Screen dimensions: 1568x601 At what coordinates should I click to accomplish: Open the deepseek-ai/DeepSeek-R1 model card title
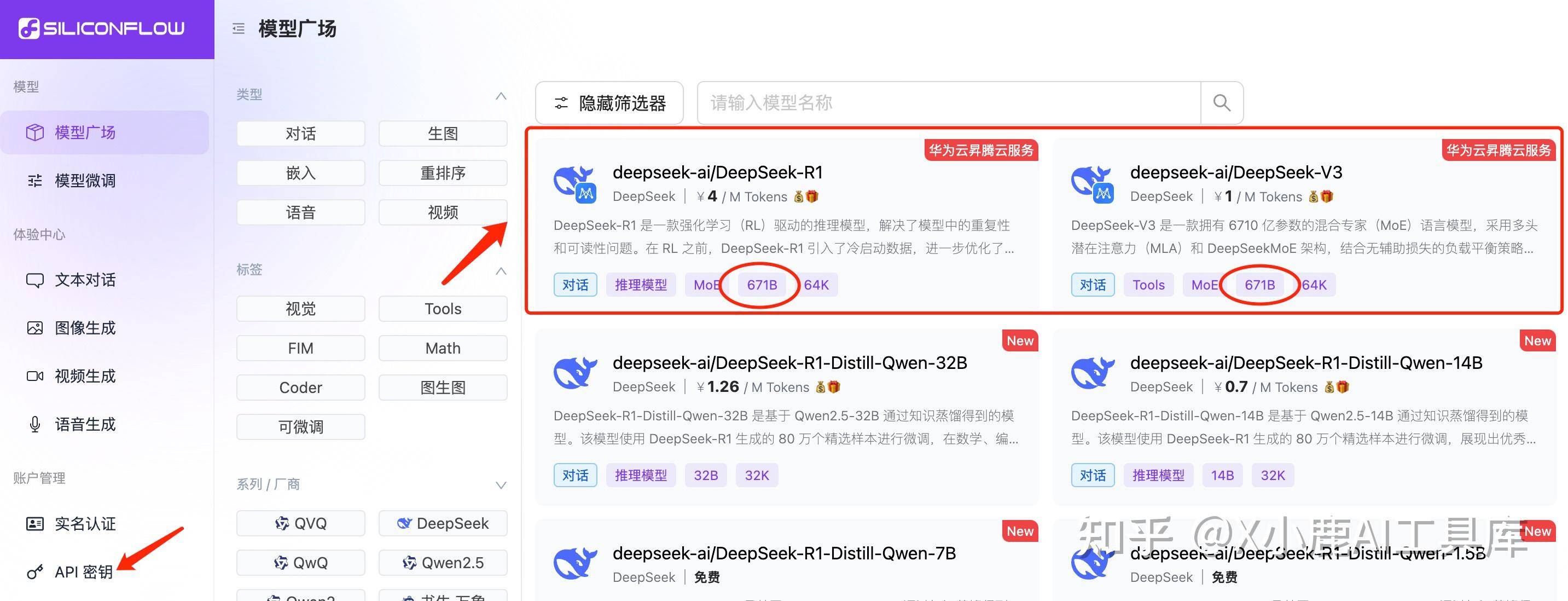(x=718, y=172)
